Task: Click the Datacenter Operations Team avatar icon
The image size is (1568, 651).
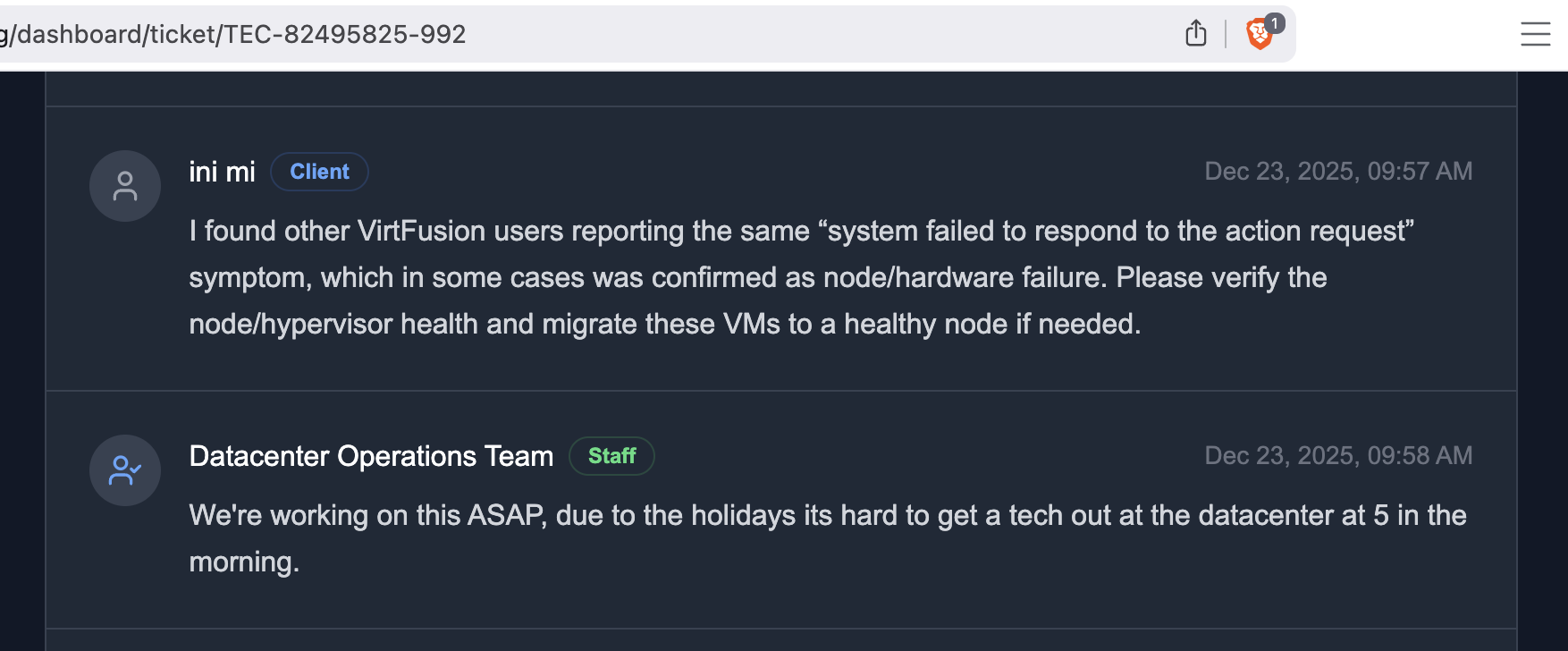Action: pyautogui.click(x=125, y=470)
